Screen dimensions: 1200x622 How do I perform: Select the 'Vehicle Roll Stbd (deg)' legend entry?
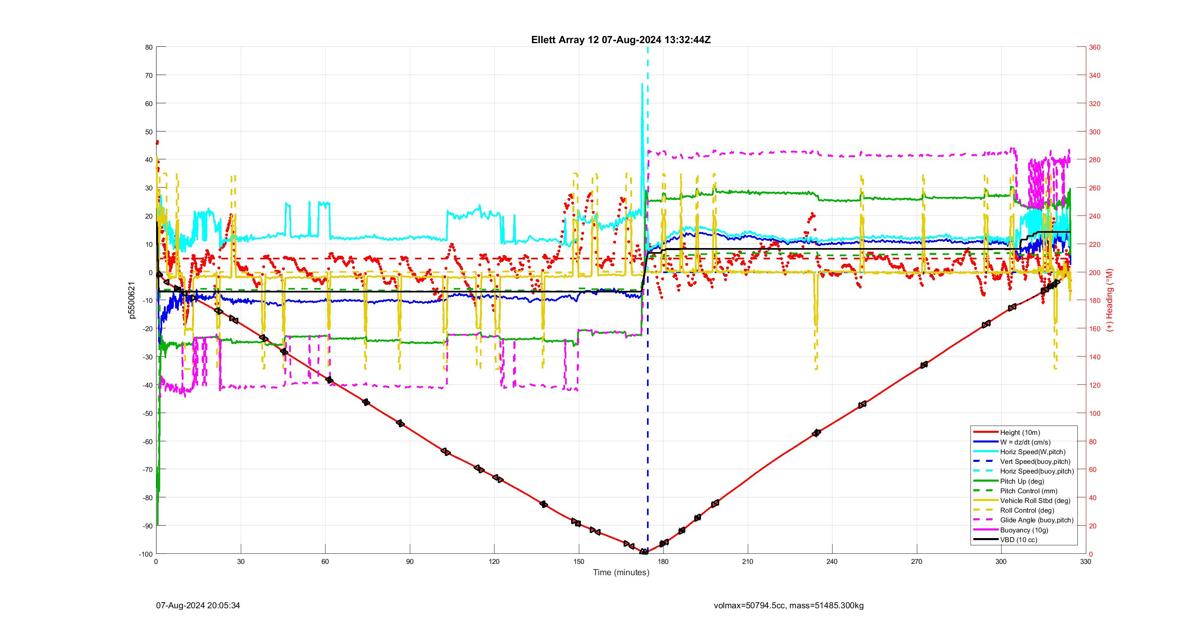pyautogui.click(x=1035, y=501)
